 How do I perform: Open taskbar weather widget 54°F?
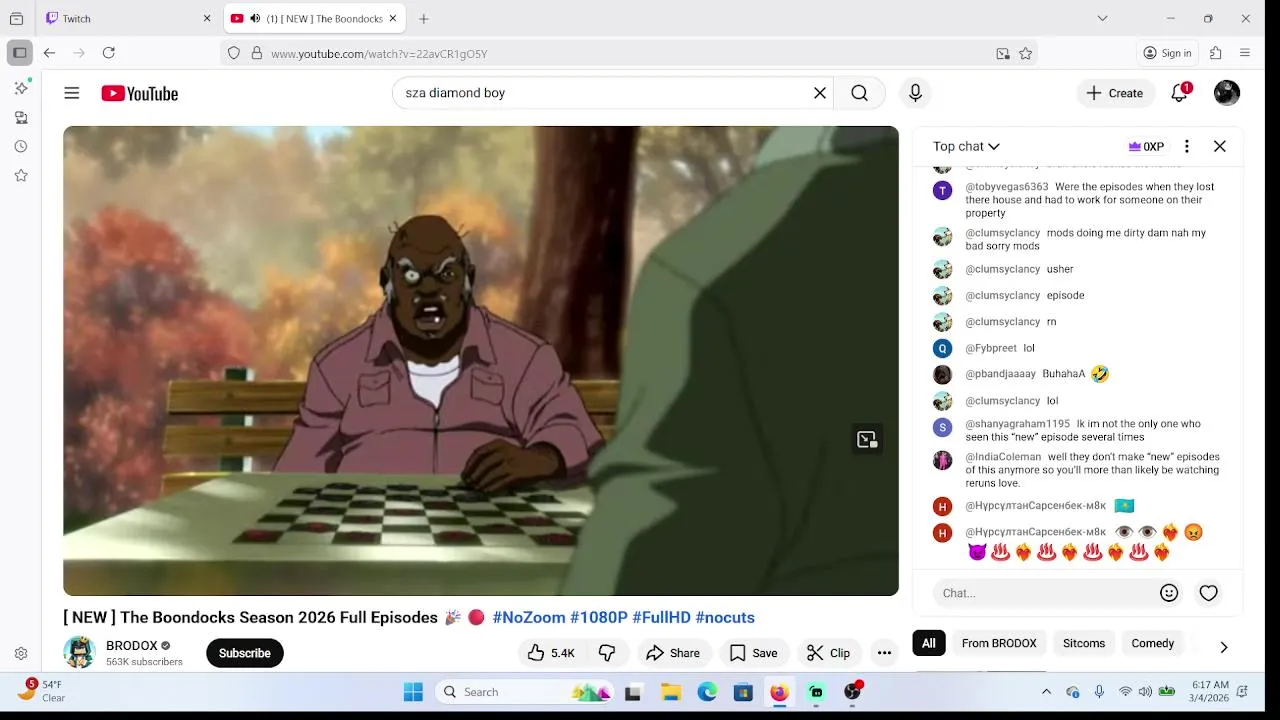(x=40, y=691)
